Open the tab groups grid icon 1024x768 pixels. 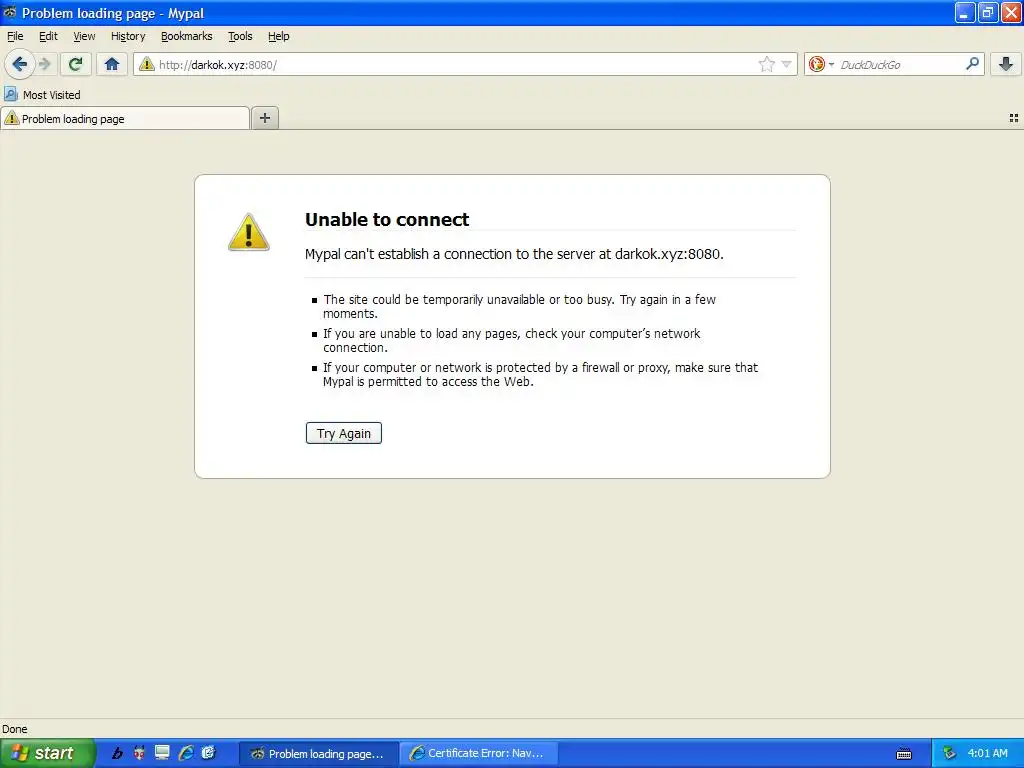coord(1014,118)
